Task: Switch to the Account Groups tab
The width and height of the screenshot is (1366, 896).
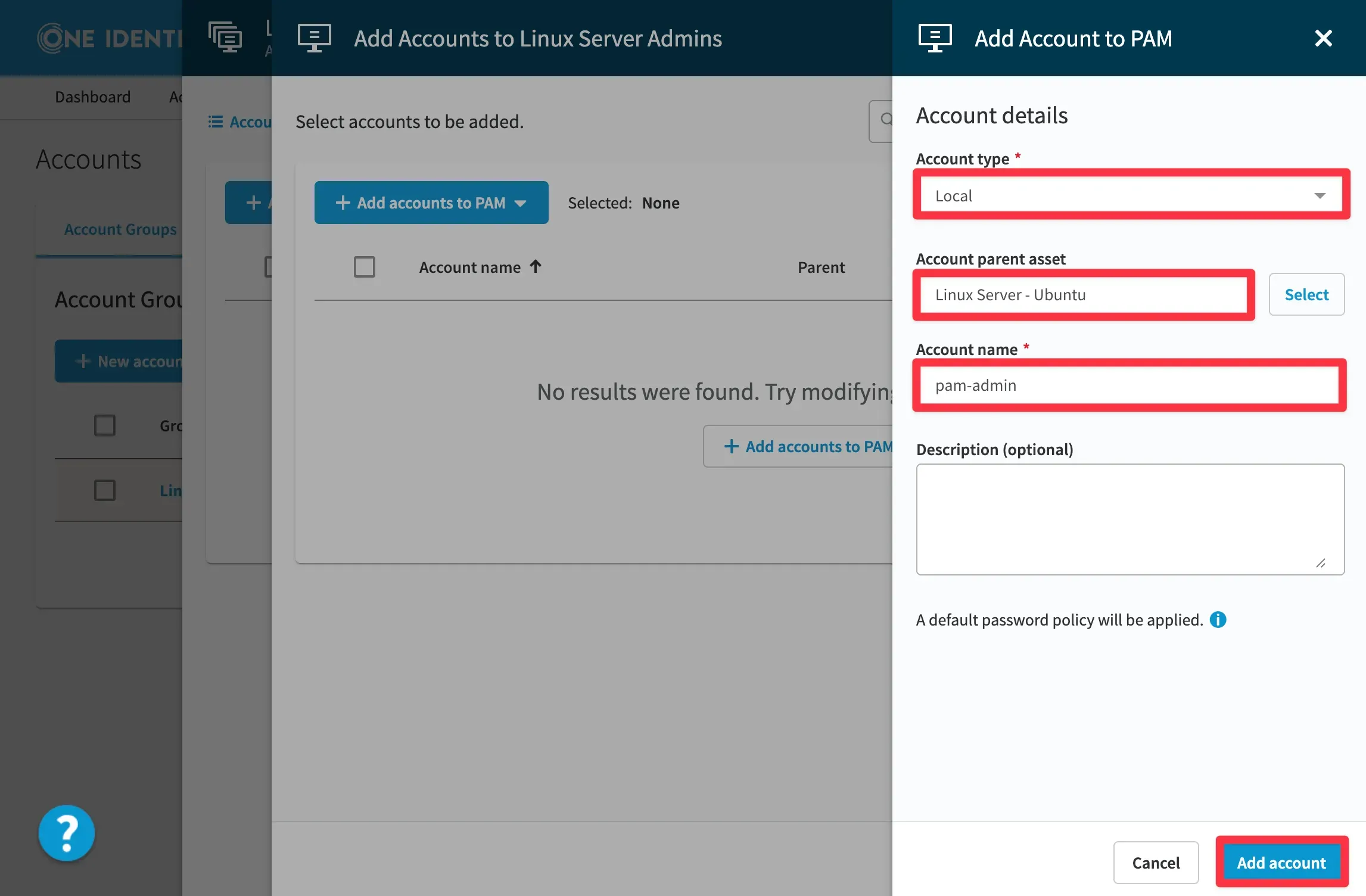Action: [120, 229]
